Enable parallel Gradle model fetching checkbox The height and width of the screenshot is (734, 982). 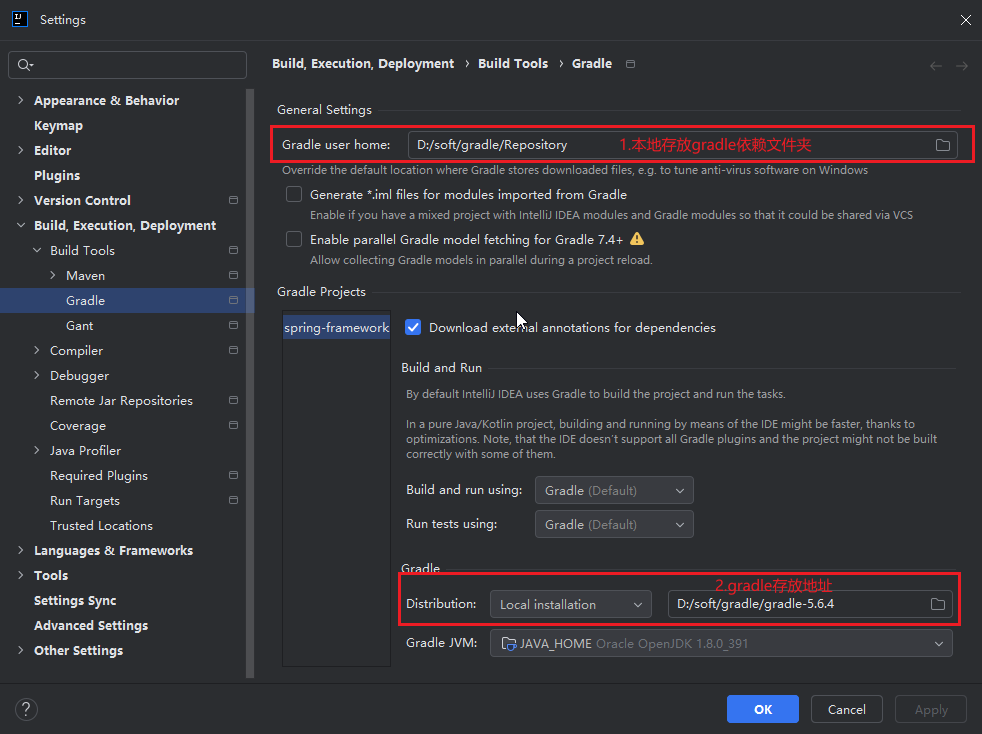(x=294, y=239)
